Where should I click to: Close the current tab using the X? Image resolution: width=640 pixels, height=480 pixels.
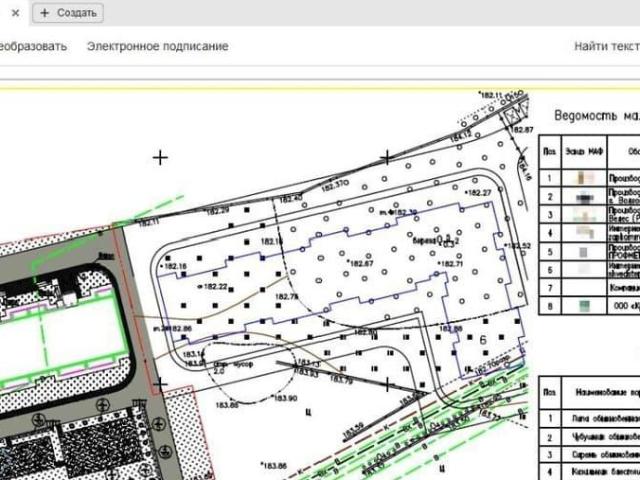(x=16, y=13)
